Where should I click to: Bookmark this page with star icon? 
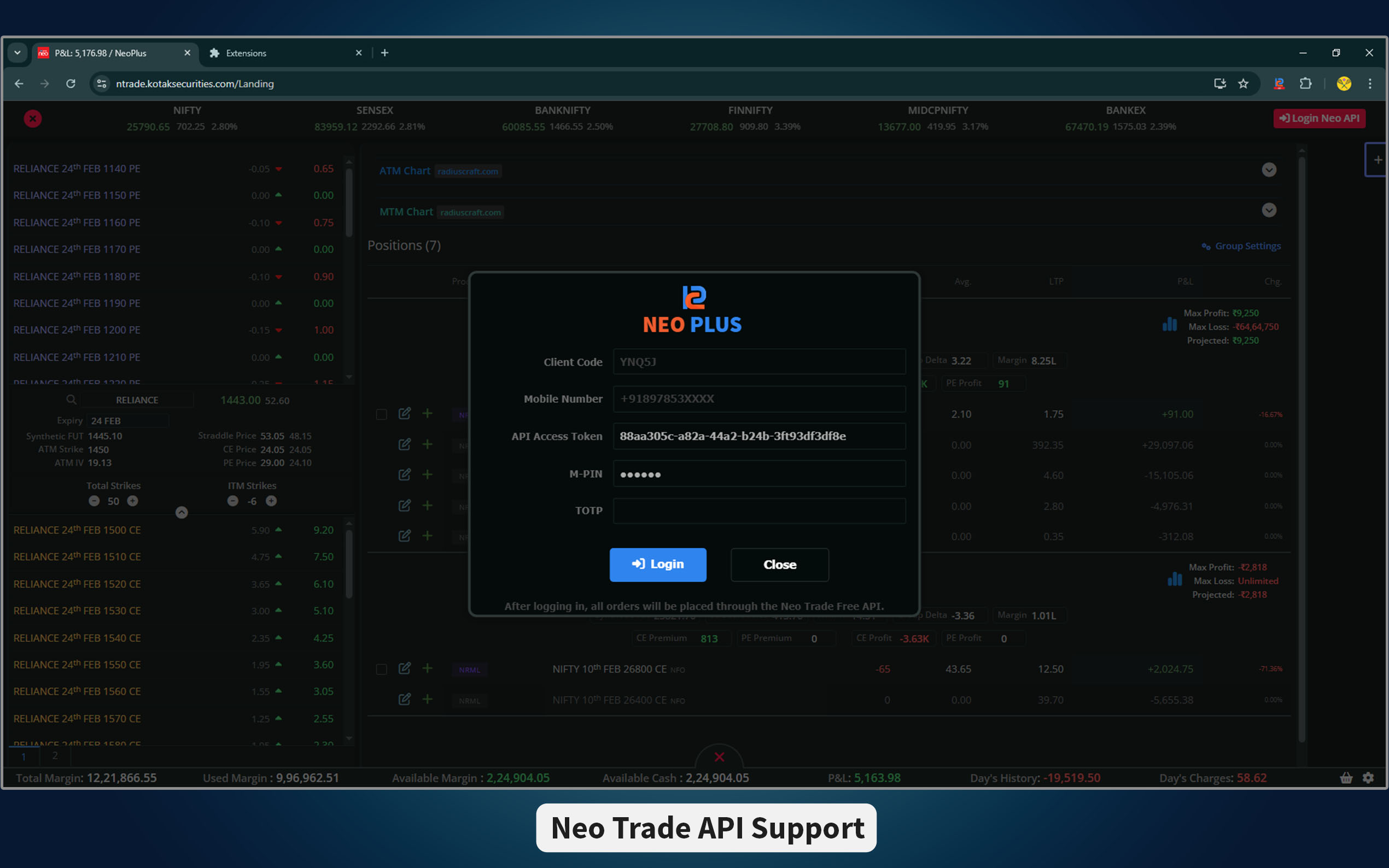pos(1243,84)
